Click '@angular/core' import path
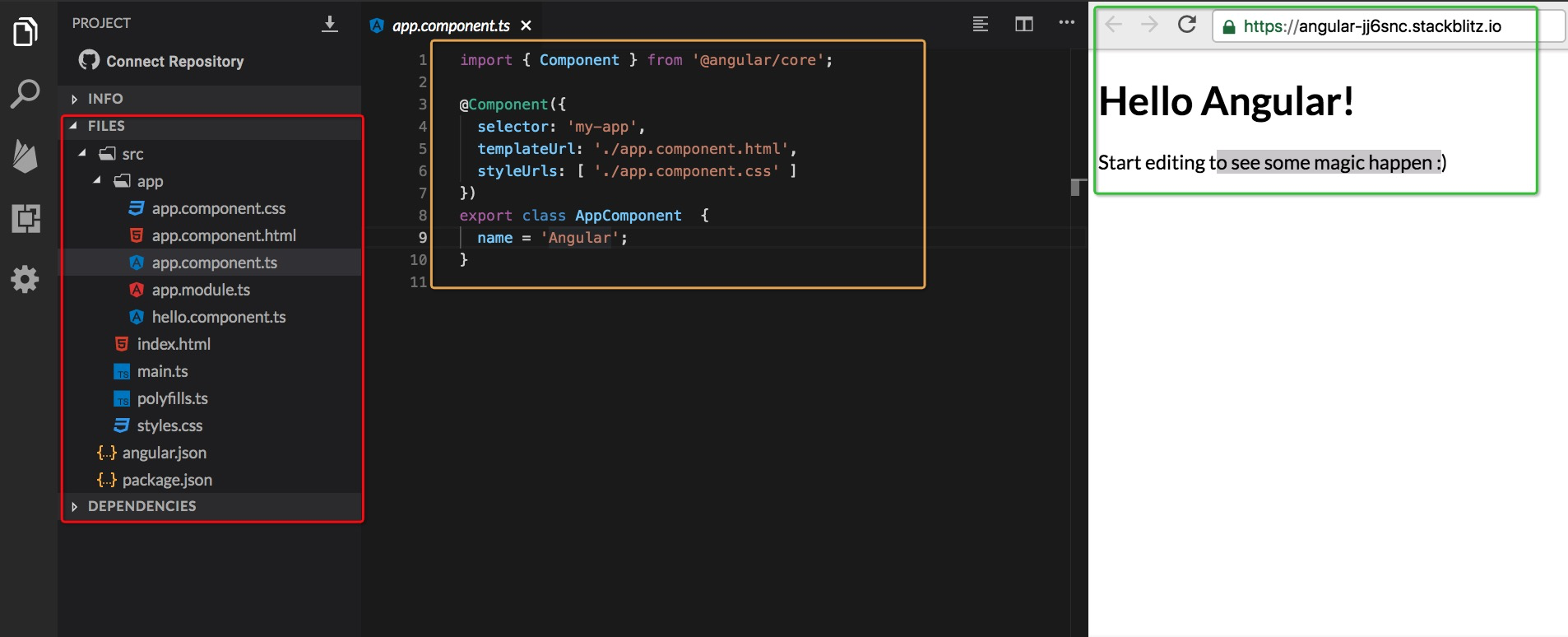This screenshot has height=637, width=1568. coord(758,60)
